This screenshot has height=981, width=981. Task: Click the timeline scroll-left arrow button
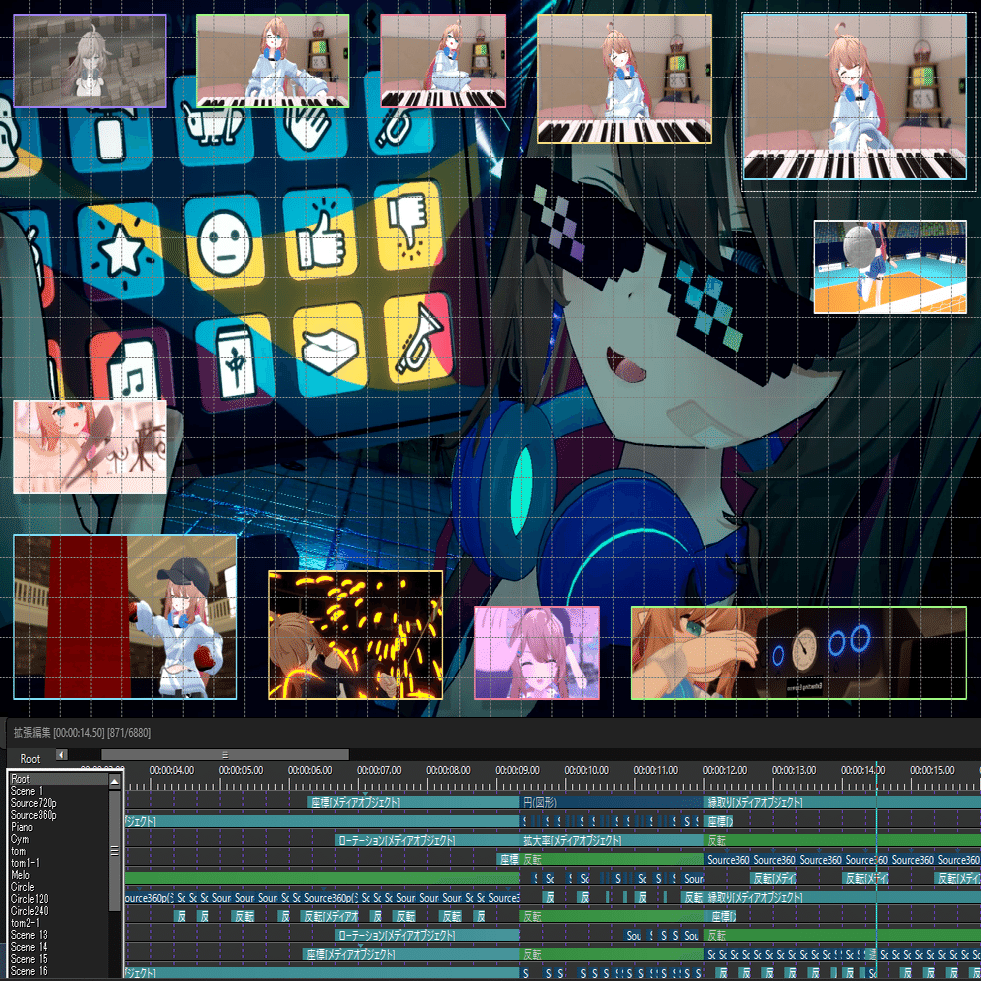click(x=61, y=755)
